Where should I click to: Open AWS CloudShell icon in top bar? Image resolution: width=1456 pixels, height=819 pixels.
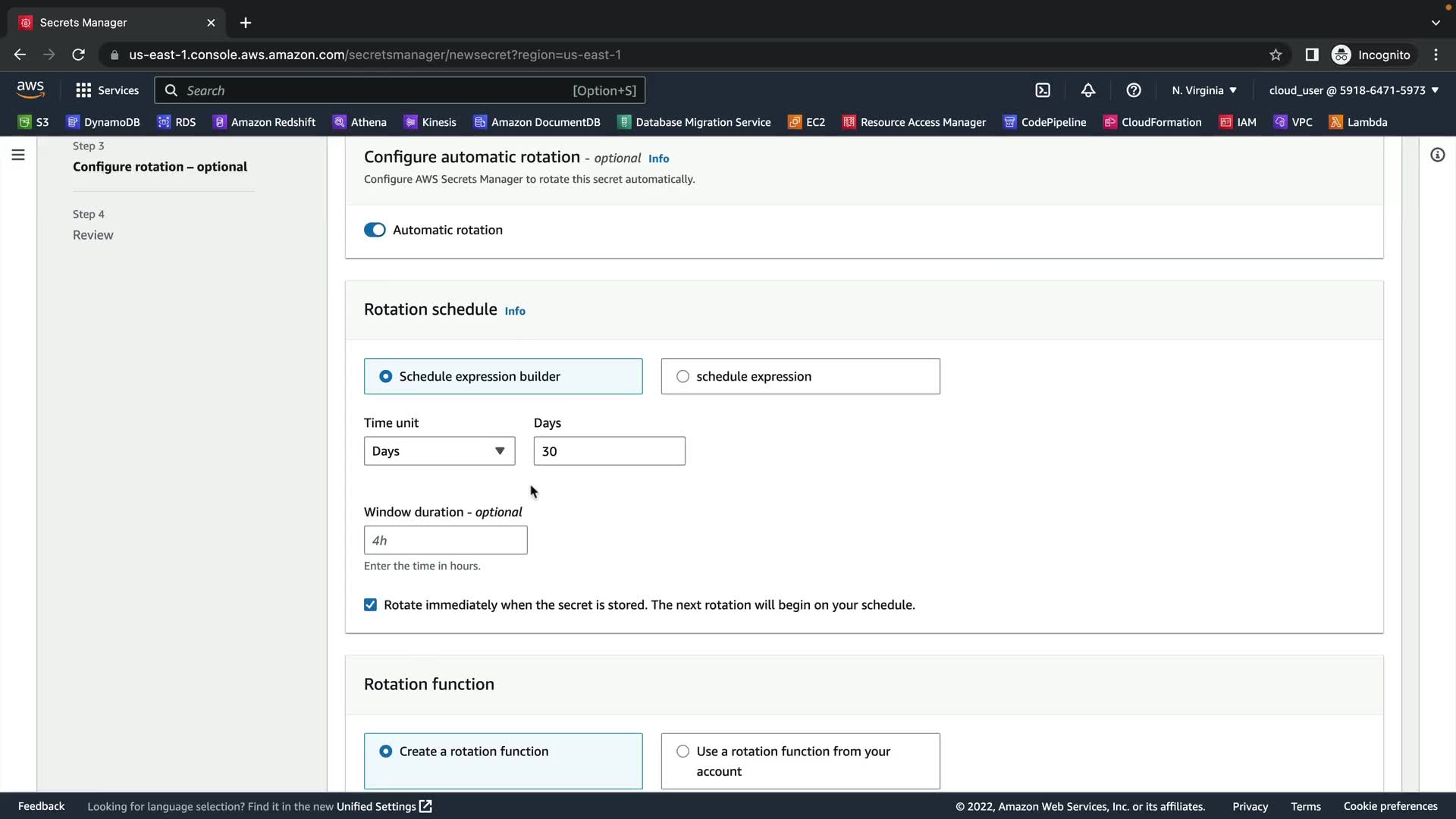(x=1043, y=90)
